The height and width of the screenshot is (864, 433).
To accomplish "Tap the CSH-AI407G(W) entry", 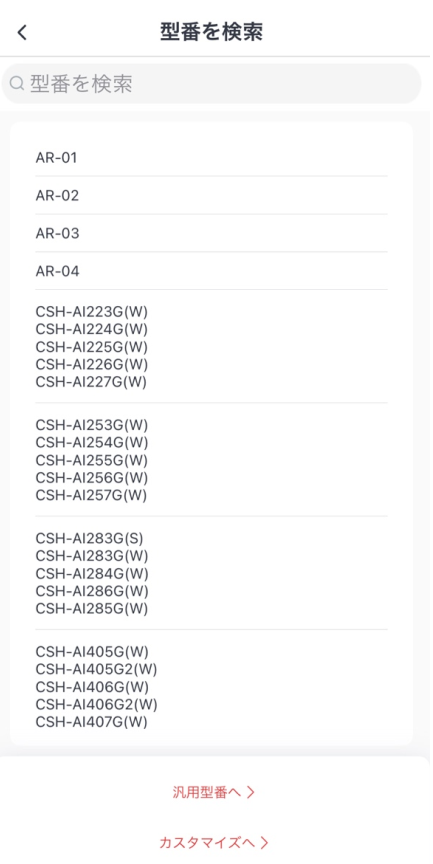I will tap(91, 722).
